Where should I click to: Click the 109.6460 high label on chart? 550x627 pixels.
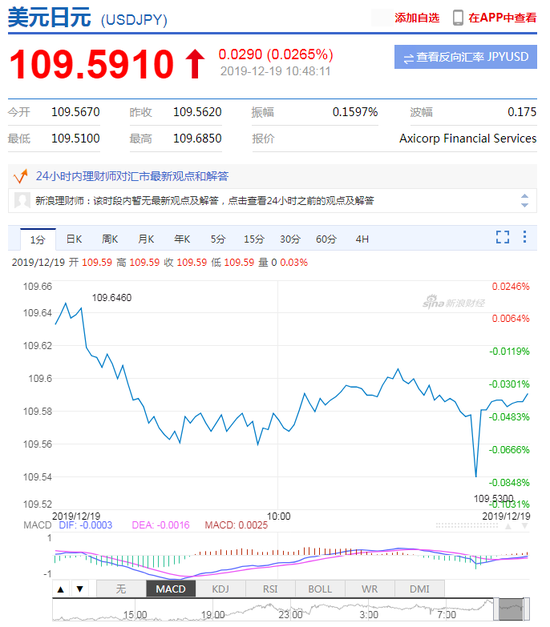pos(112,298)
